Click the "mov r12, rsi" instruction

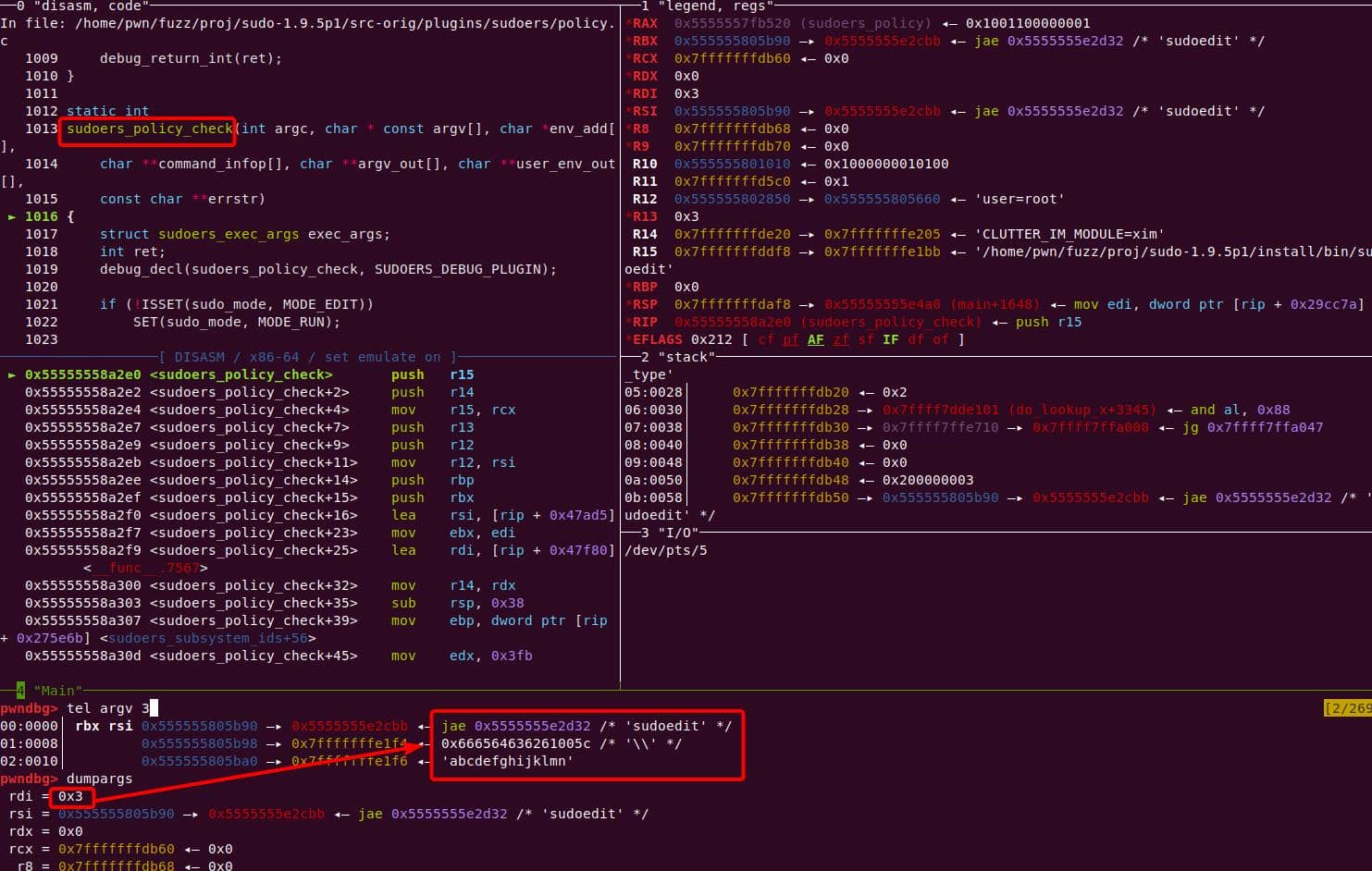coord(453,462)
